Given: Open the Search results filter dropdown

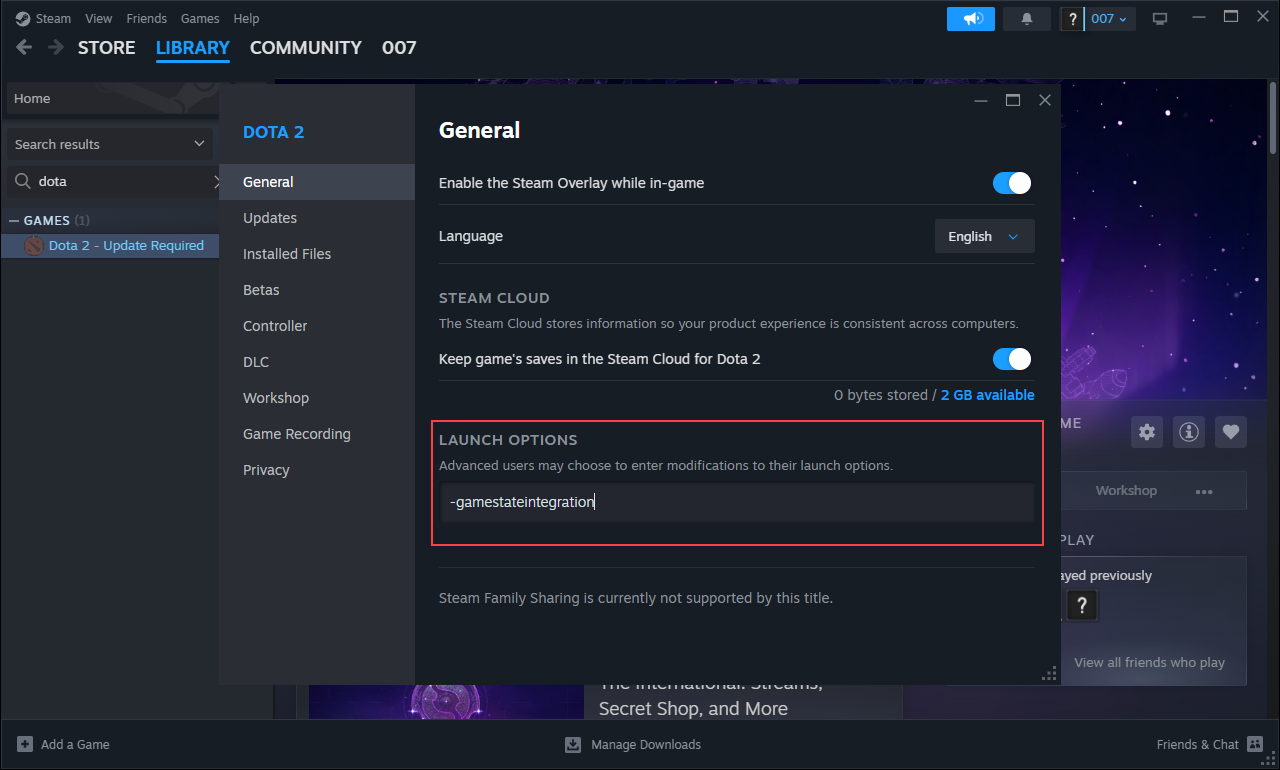Looking at the screenshot, I should tap(111, 144).
